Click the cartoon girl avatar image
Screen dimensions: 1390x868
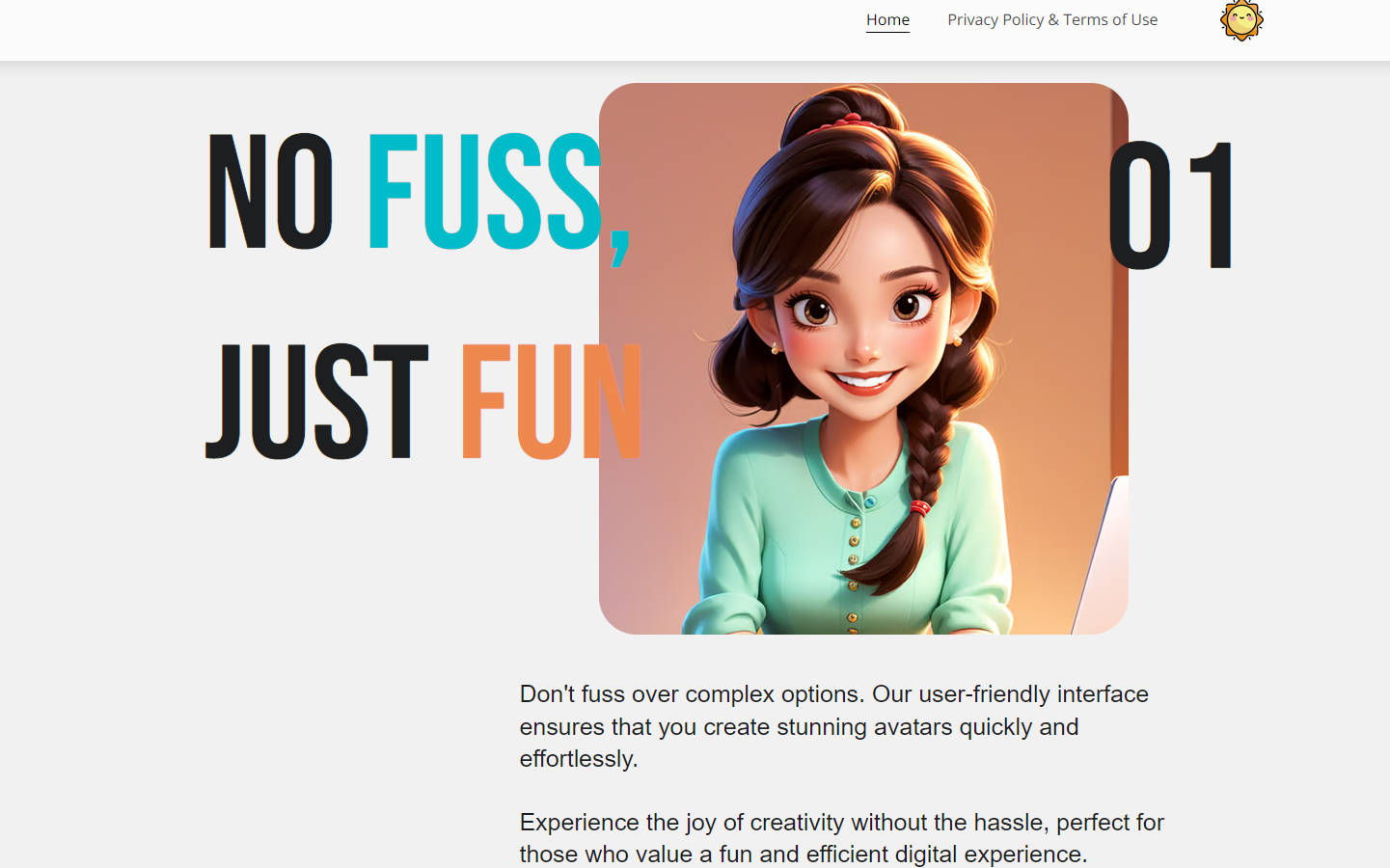[863, 359]
